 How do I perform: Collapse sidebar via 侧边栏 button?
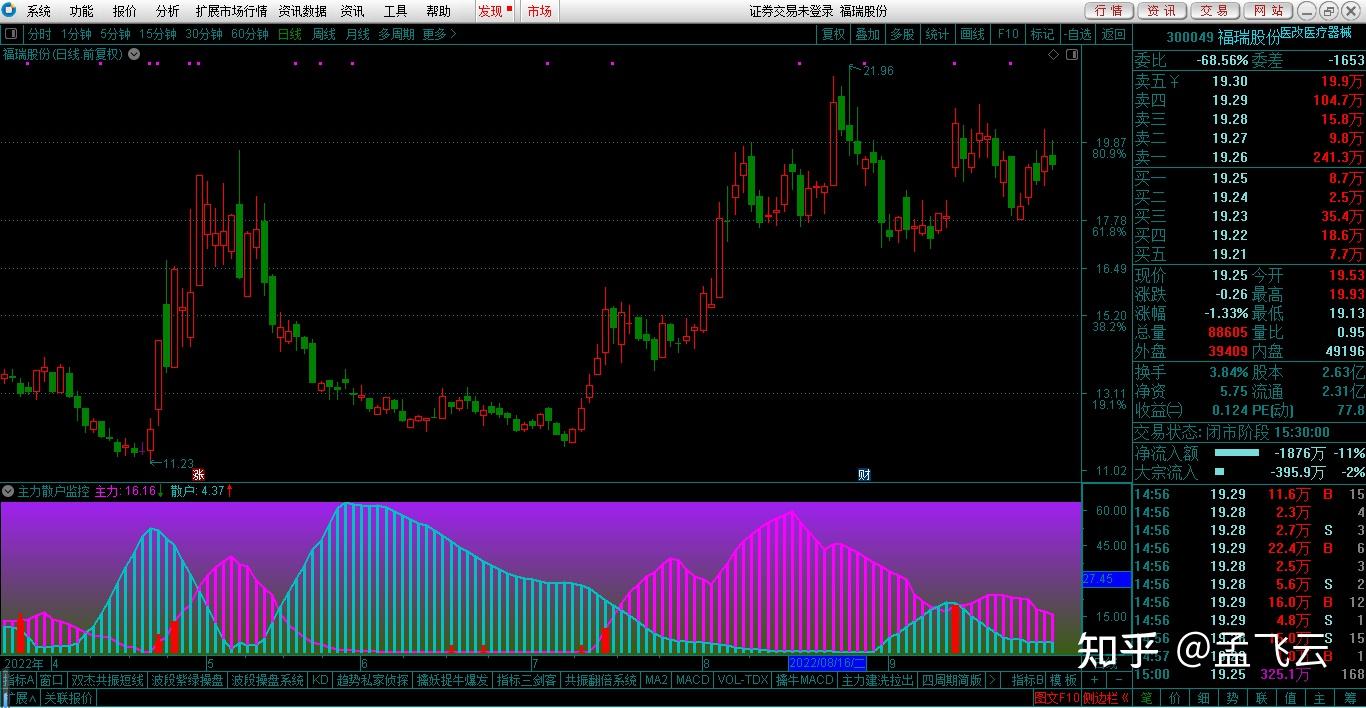pos(1106,697)
